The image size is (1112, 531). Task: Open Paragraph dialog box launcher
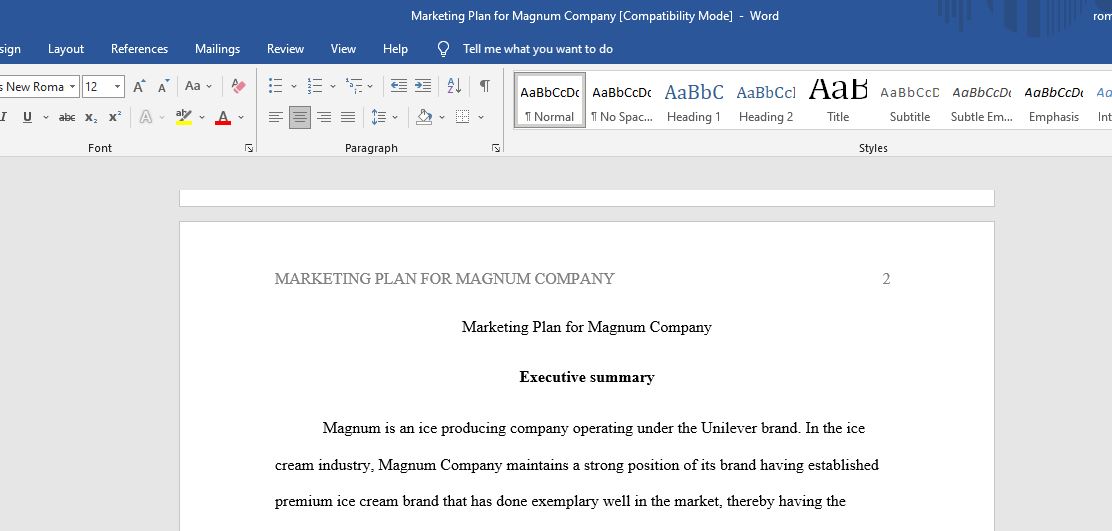(x=496, y=148)
